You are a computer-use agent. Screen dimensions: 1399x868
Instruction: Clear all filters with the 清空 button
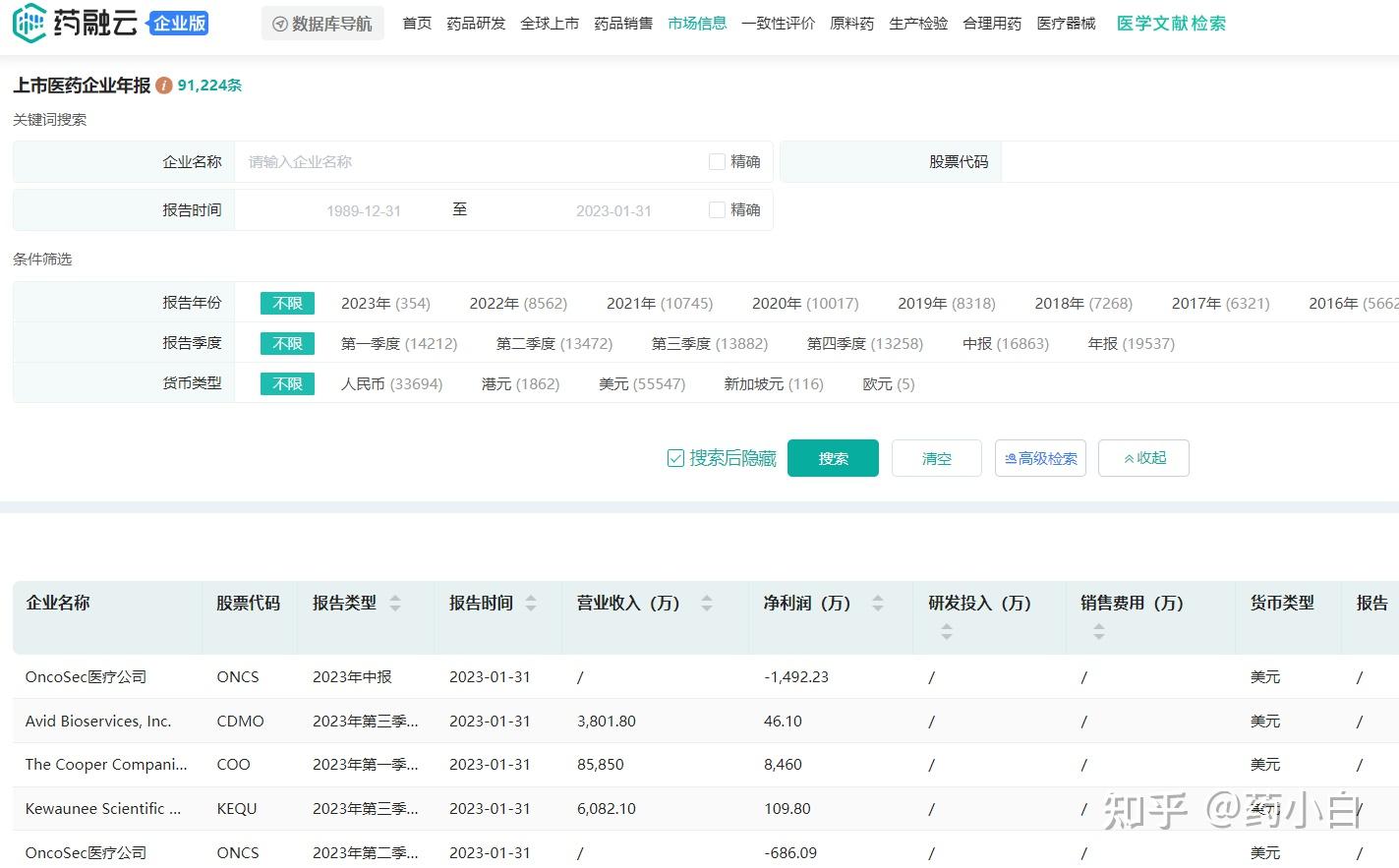click(x=936, y=458)
